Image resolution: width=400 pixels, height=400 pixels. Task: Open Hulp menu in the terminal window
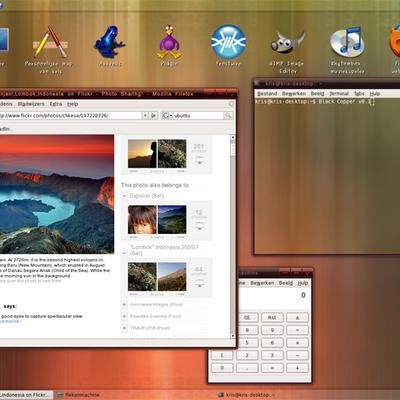click(x=375, y=94)
